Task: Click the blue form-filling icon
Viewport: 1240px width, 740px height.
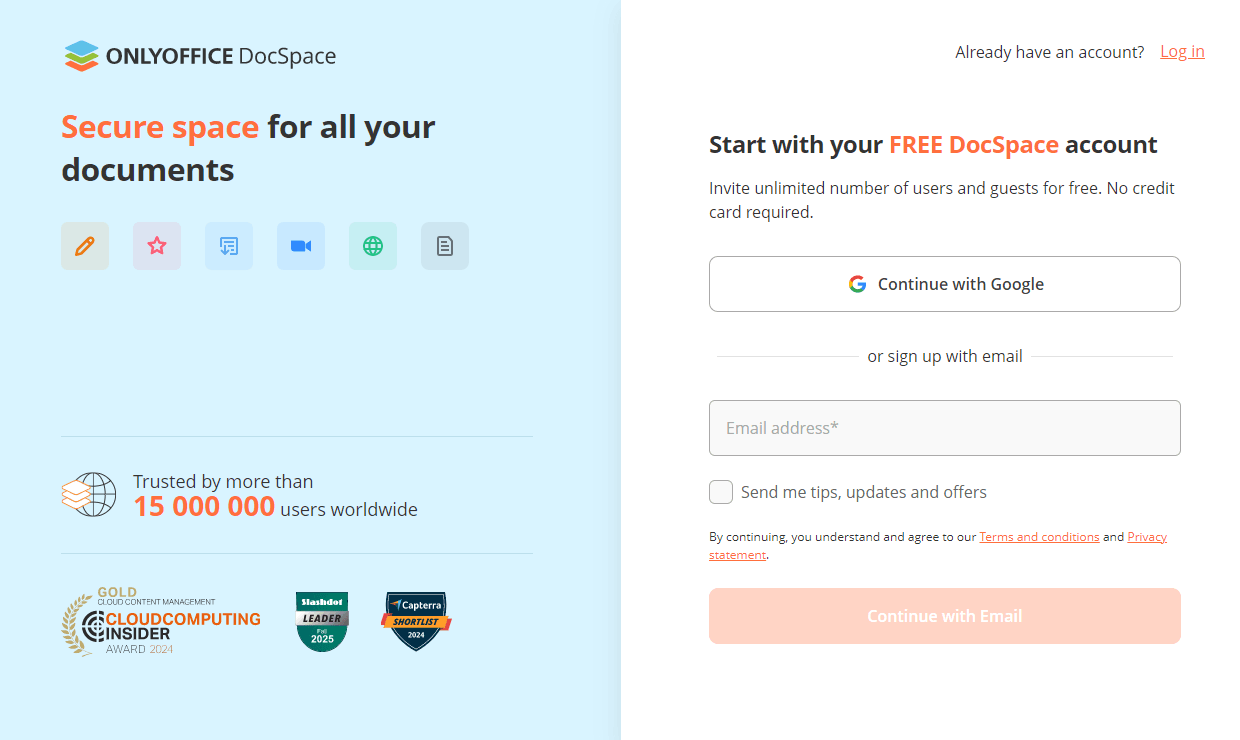Action: [x=229, y=246]
